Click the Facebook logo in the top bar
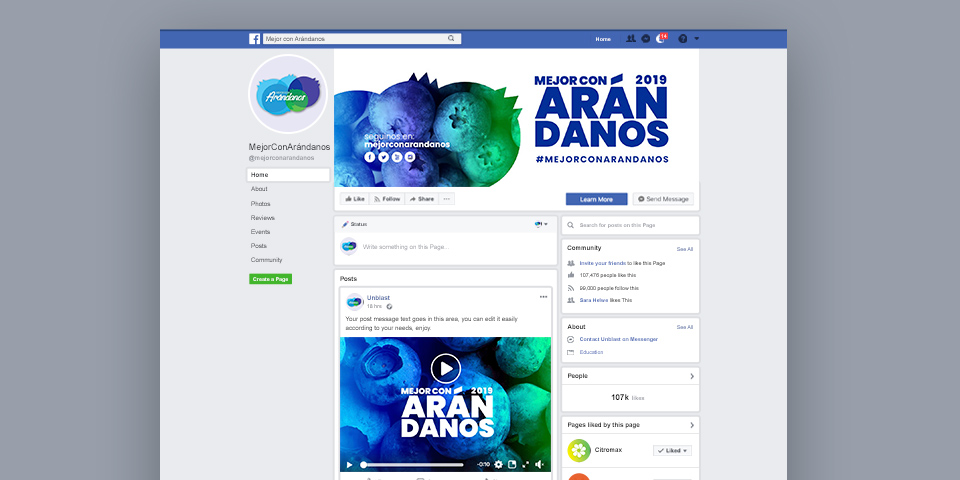960x480 pixels. [254, 39]
